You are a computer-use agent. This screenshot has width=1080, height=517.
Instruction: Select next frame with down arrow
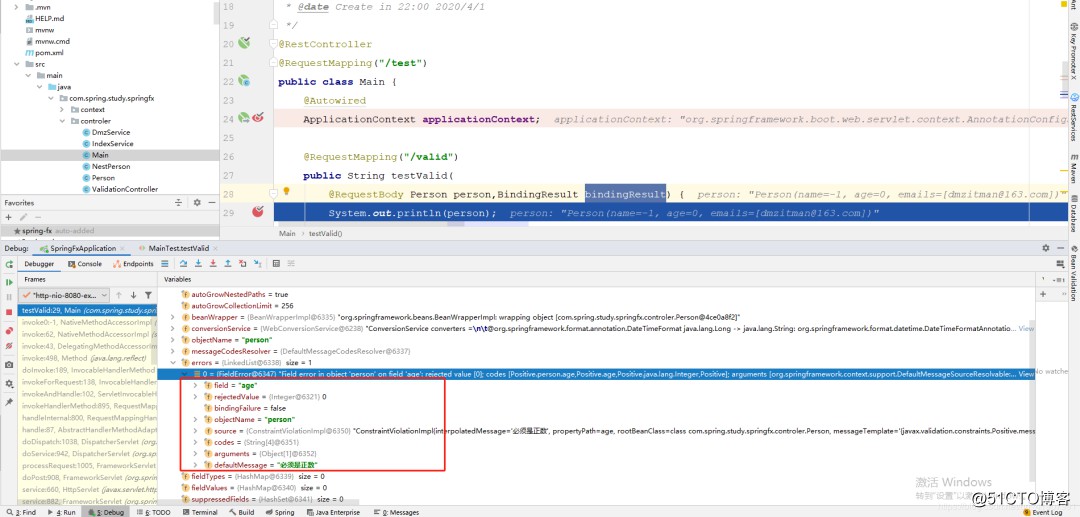tap(133, 295)
